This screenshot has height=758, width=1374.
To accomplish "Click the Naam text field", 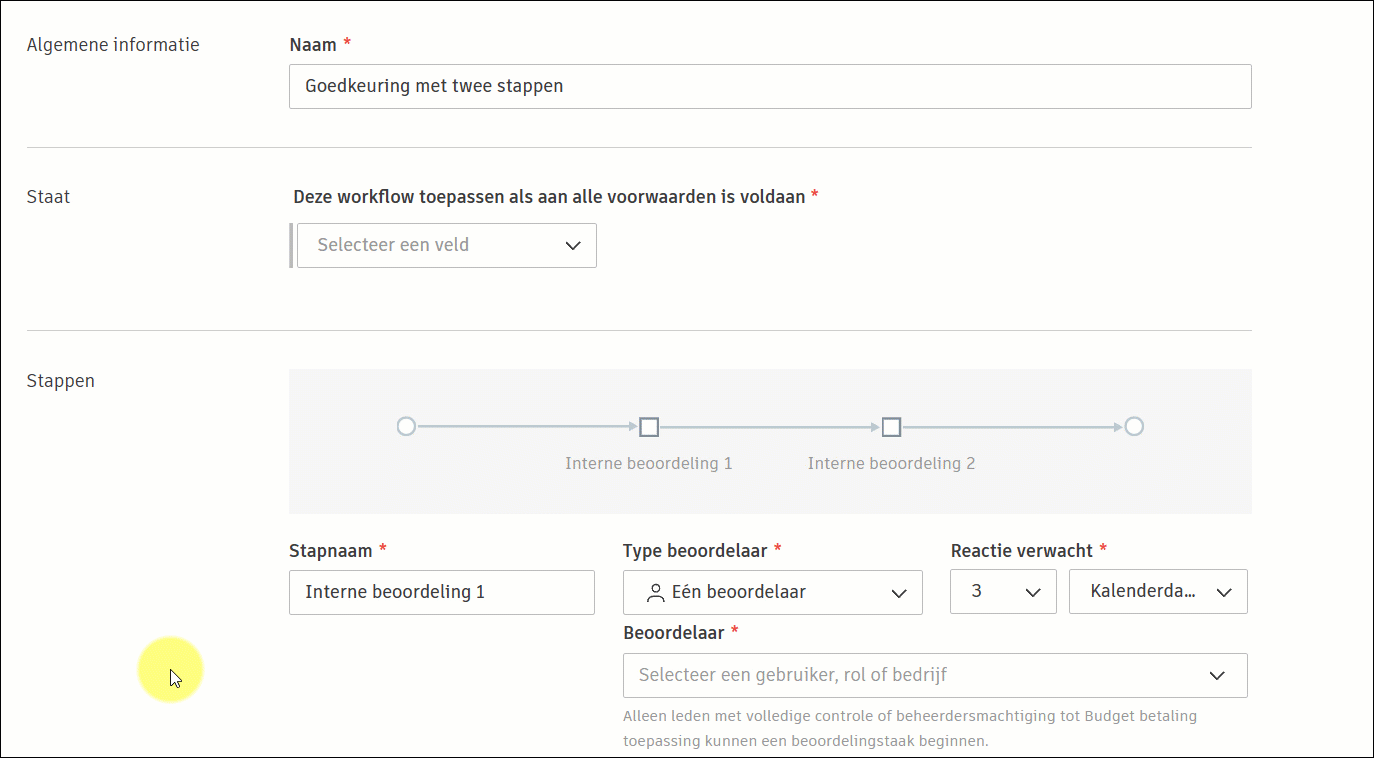I will [x=769, y=86].
